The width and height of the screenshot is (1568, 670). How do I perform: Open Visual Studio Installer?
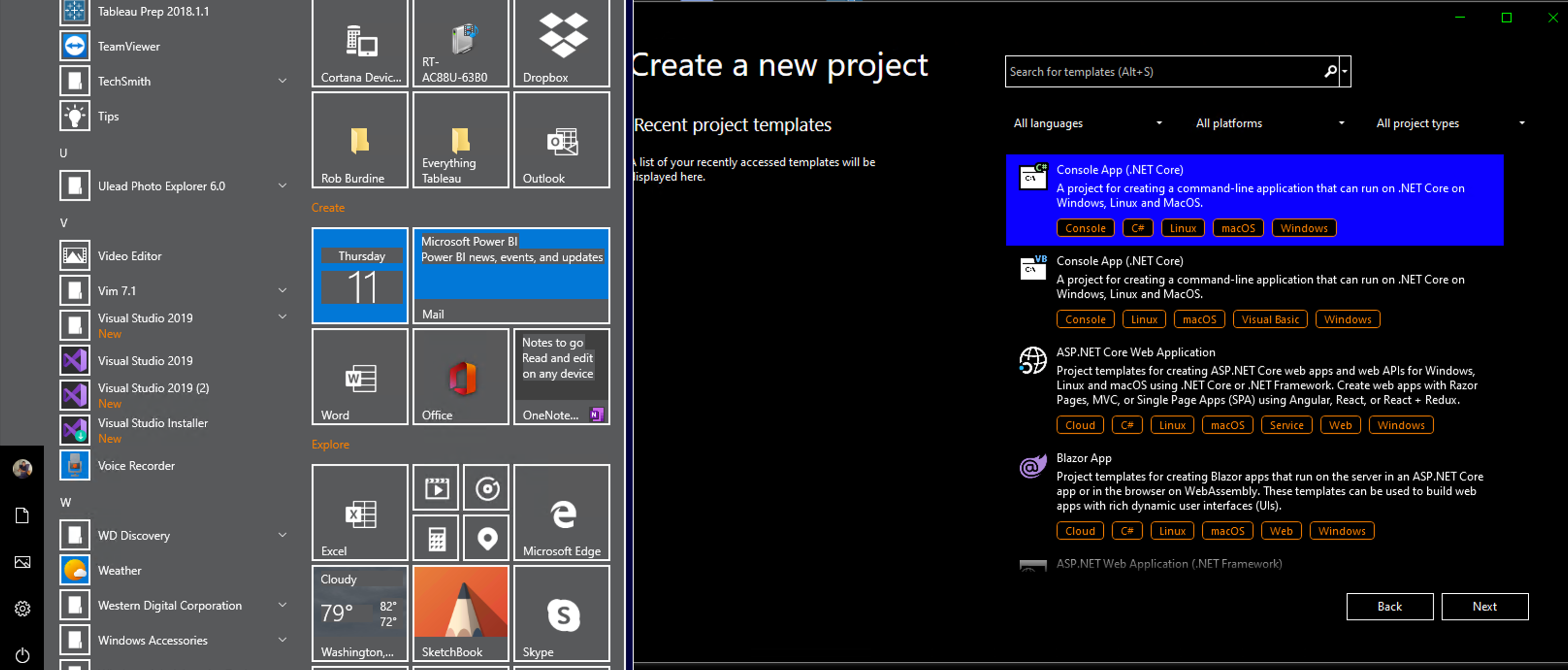pyautogui.click(x=153, y=430)
